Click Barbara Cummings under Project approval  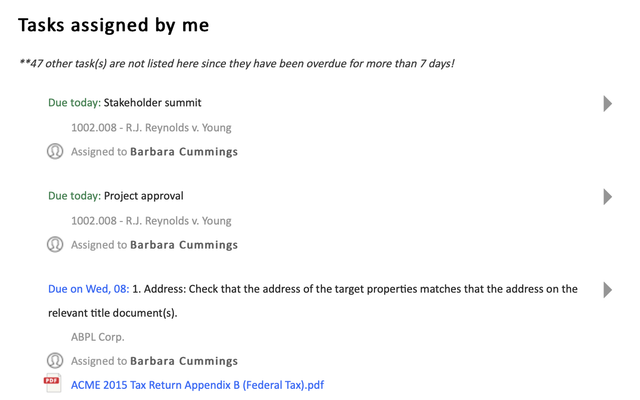(184, 245)
